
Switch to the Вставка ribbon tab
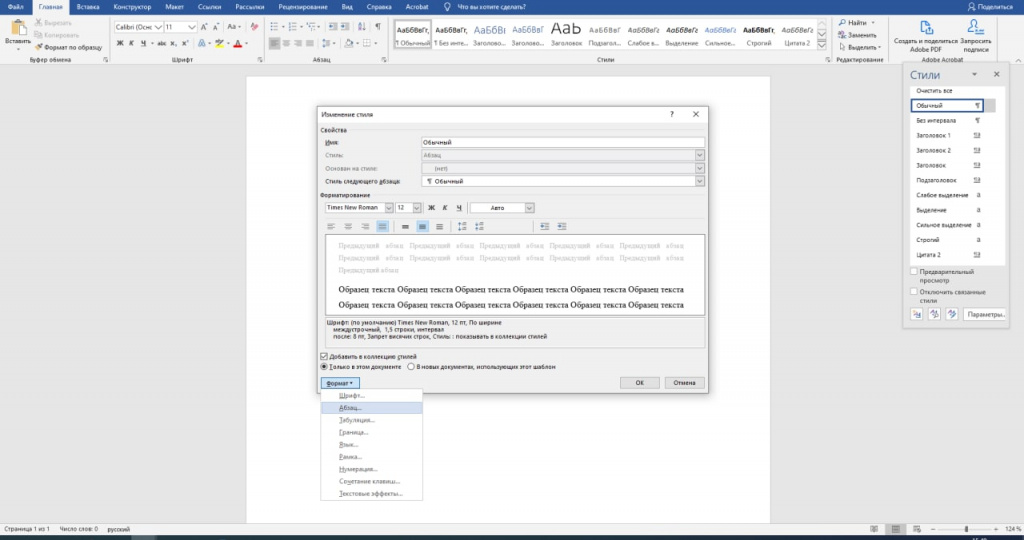pyautogui.click(x=88, y=7)
